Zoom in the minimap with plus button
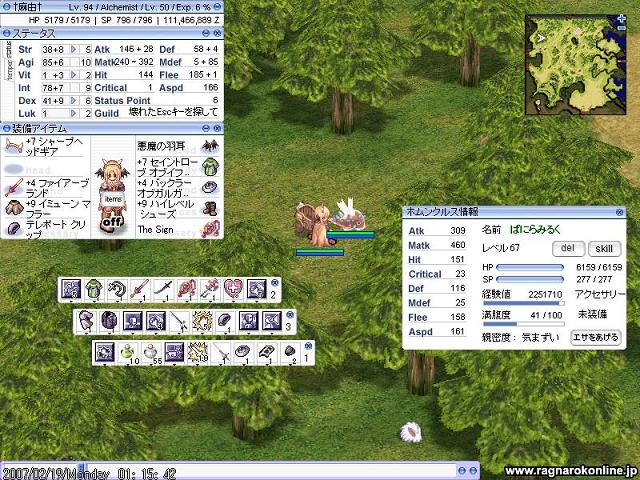The image size is (640, 480). (621, 18)
